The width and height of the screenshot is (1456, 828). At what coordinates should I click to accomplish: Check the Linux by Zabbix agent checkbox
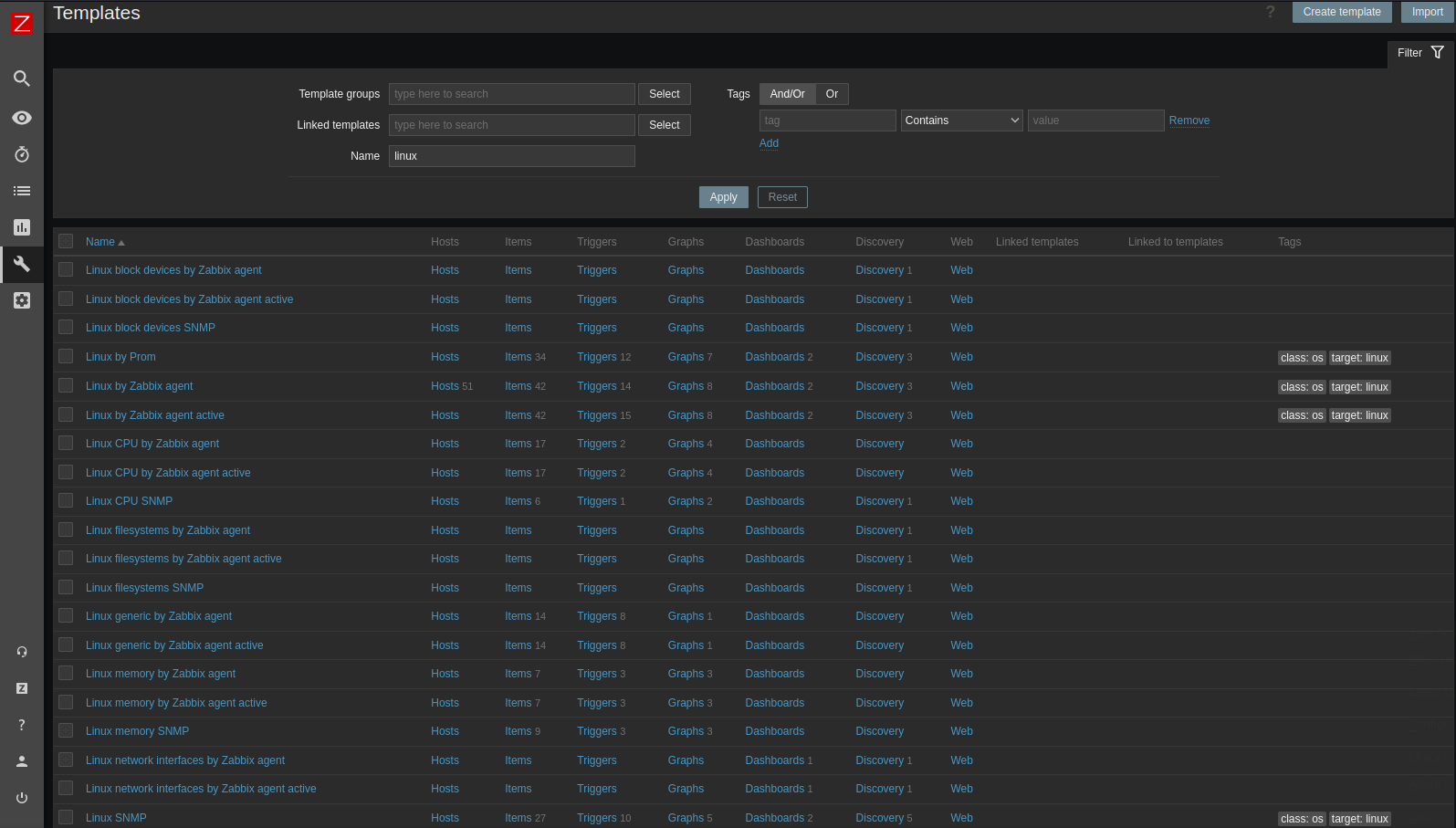point(66,385)
